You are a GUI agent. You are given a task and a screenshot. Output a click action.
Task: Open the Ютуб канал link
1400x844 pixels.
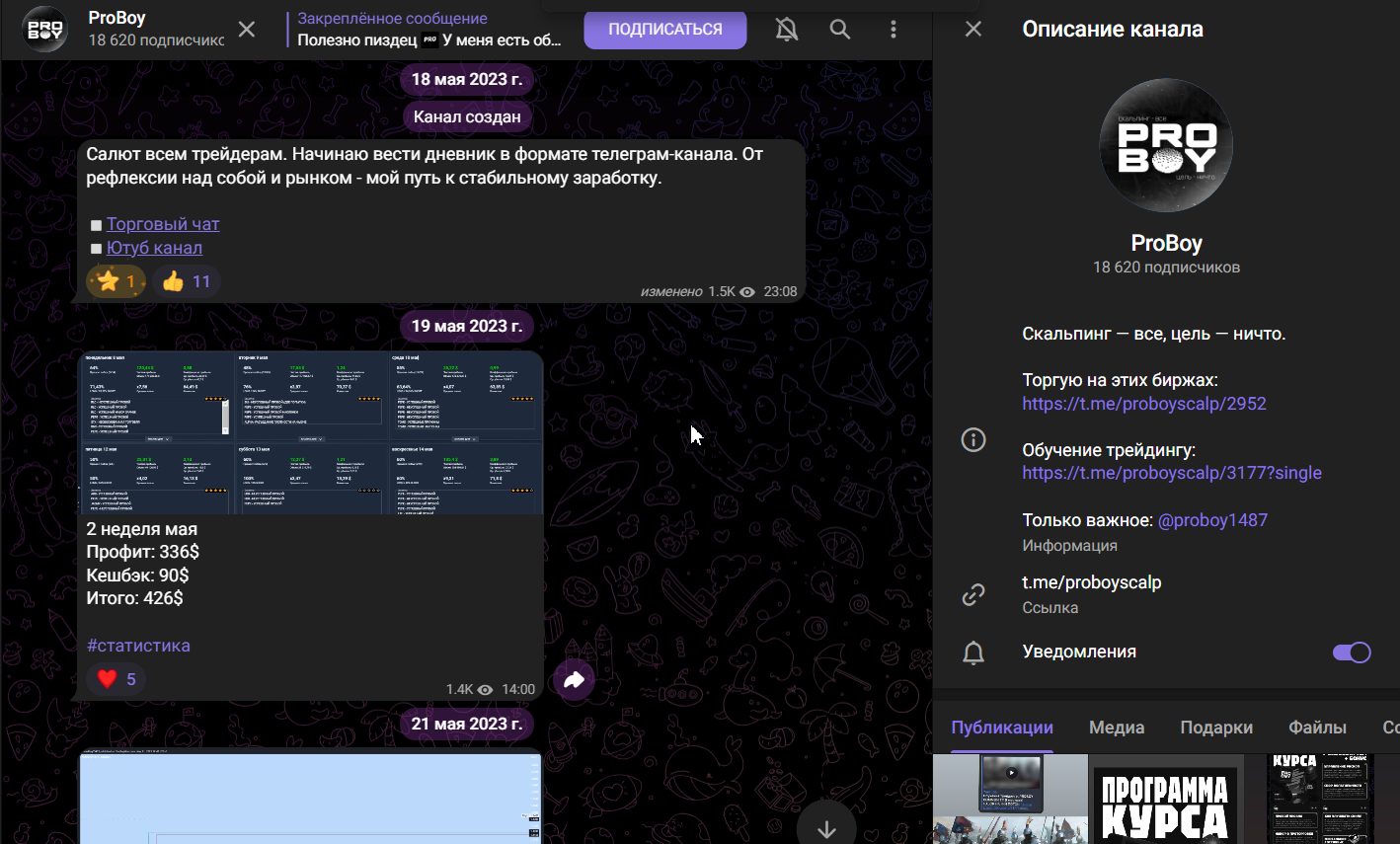pos(154,248)
